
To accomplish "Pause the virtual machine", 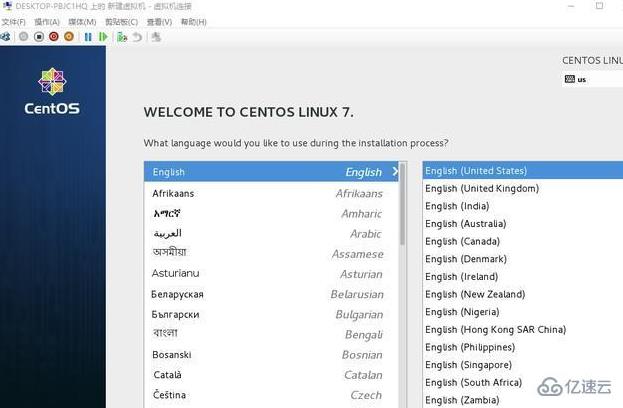I will click(88, 37).
